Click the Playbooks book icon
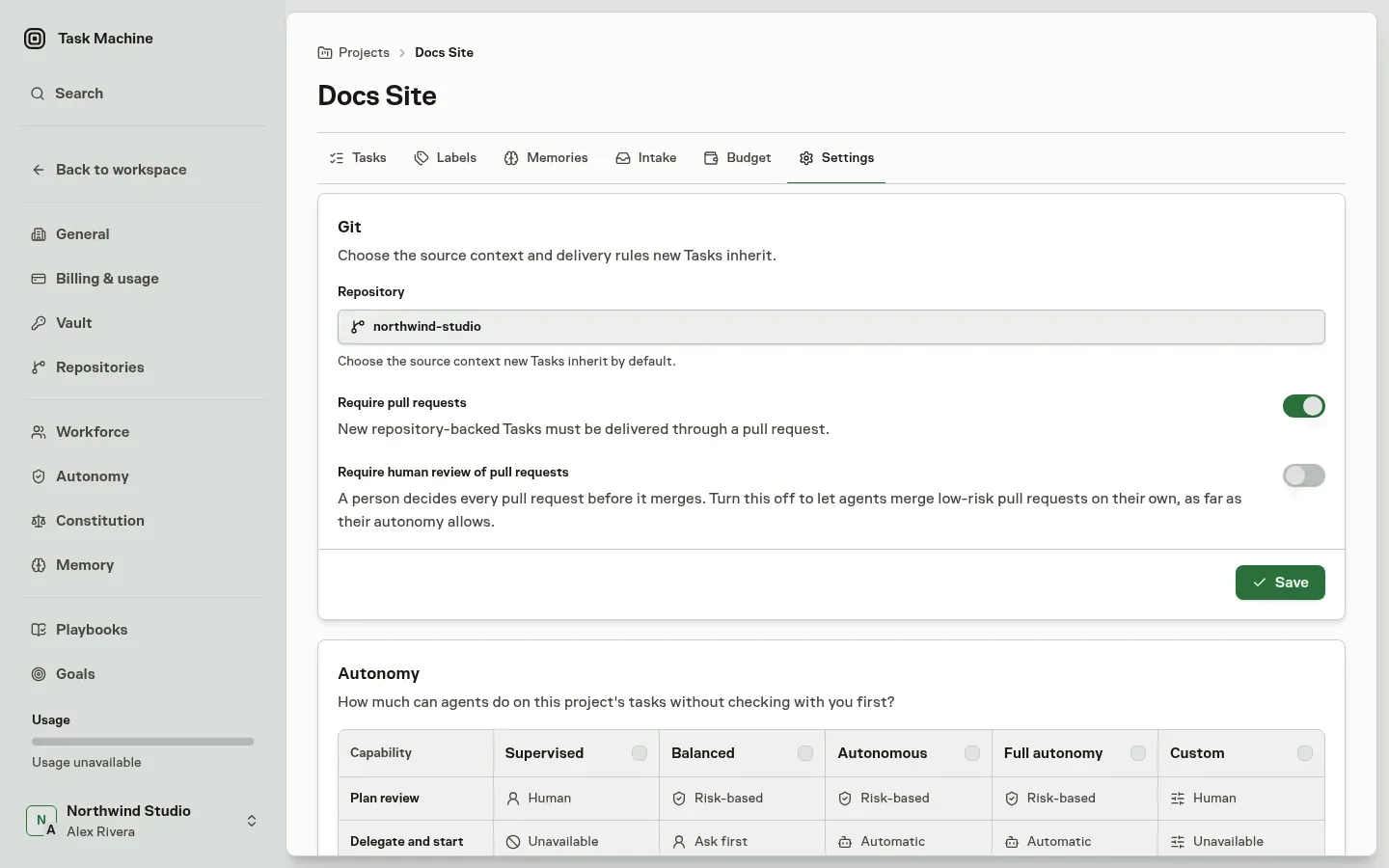The image size is (1389, 868). pos(39,630)
